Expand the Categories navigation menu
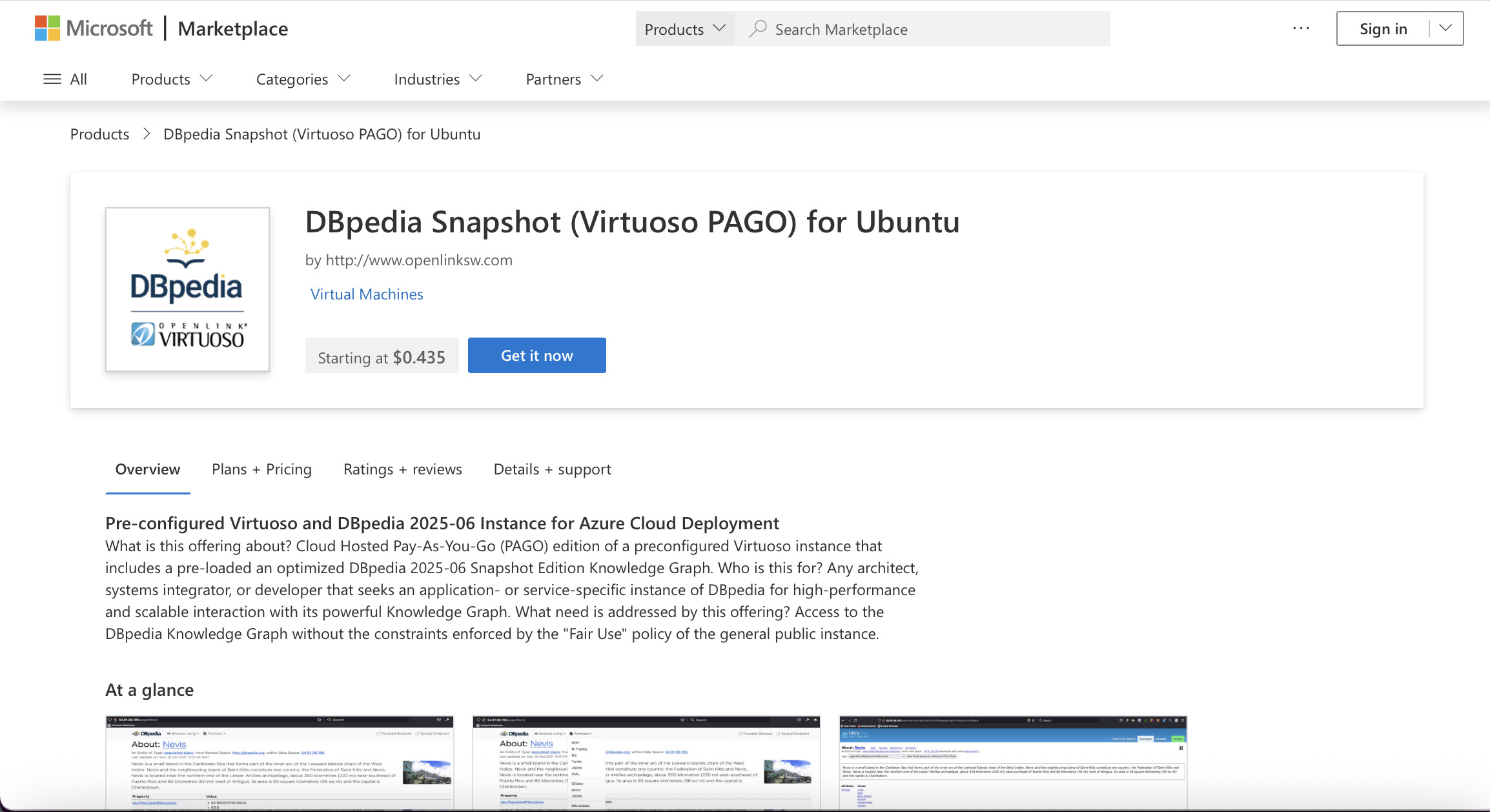This screenshot has height=812, width=1490. pyautogui.click(x=303, y=79)
